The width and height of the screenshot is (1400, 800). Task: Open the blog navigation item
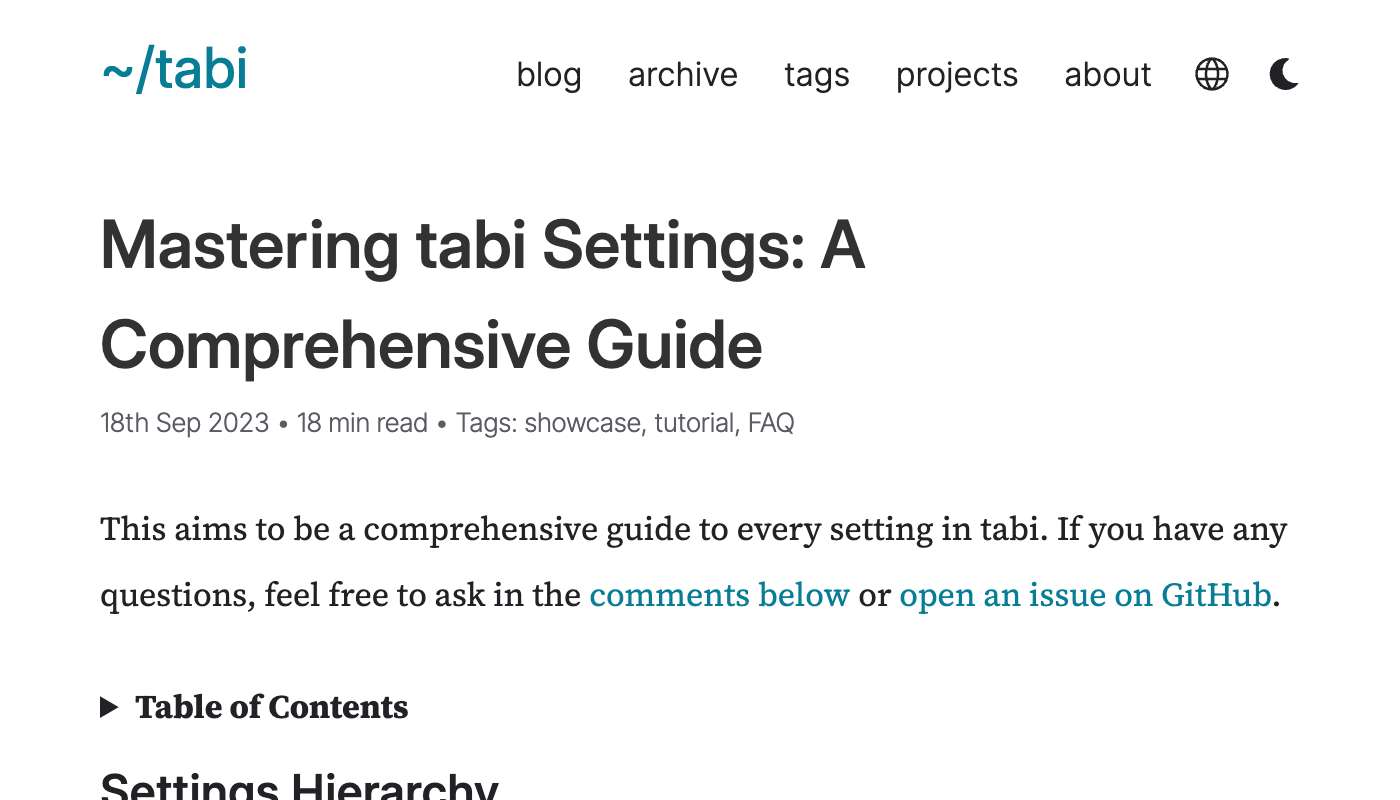tap(549, 75)
